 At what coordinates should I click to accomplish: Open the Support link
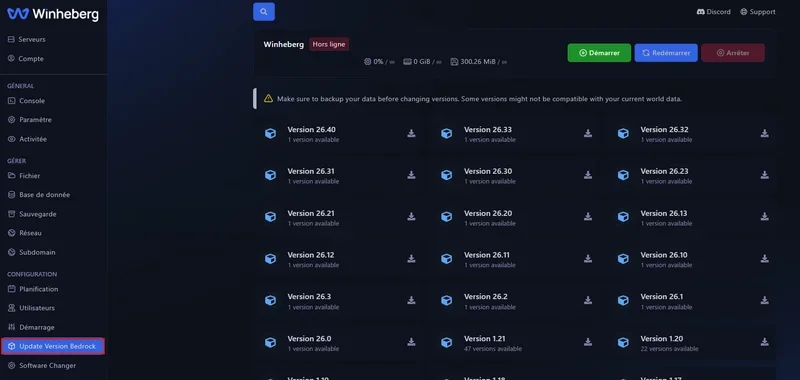point(758,12)
